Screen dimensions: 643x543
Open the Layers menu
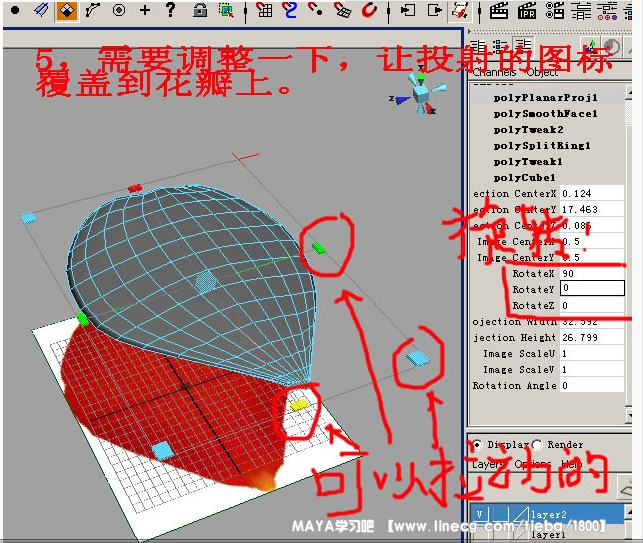coord(489,464)
